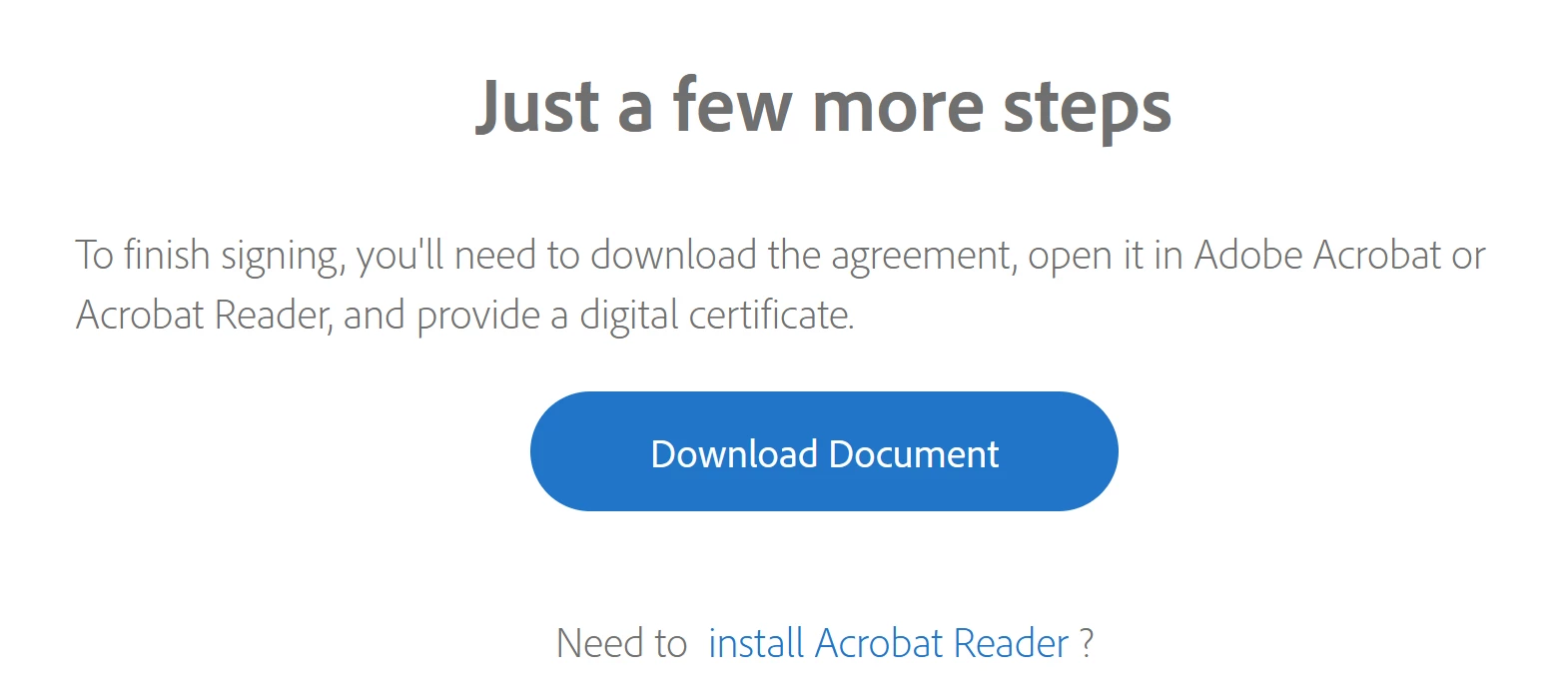Click 'Acrobat Reader' in the blue link text
The width and height of the screenshot is (1568, 700).
pyautogui.click(x=942, y=643)
